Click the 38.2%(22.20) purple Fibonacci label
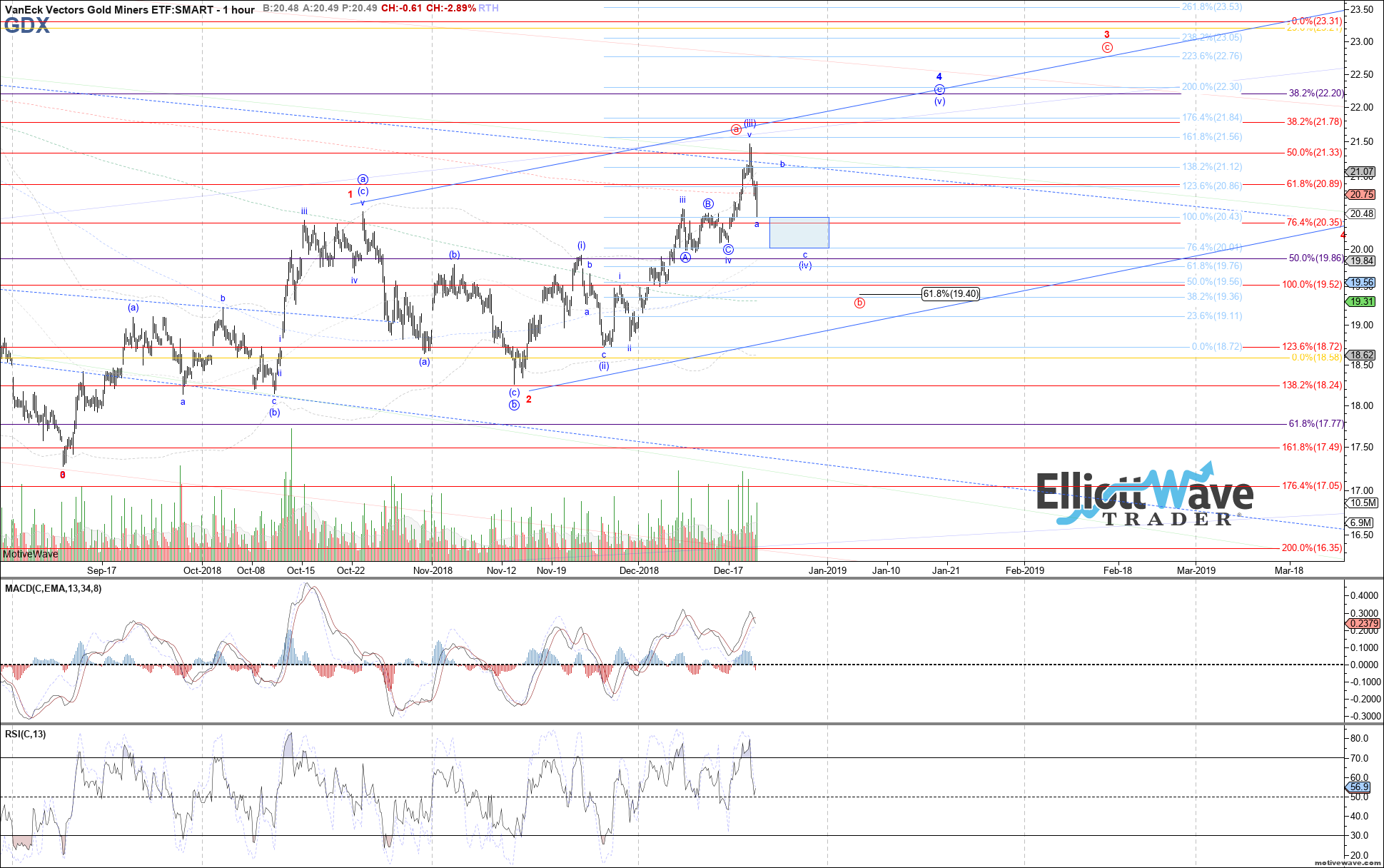The width and height of the screenshot is (1384, 868). [x=1315, y=94]
